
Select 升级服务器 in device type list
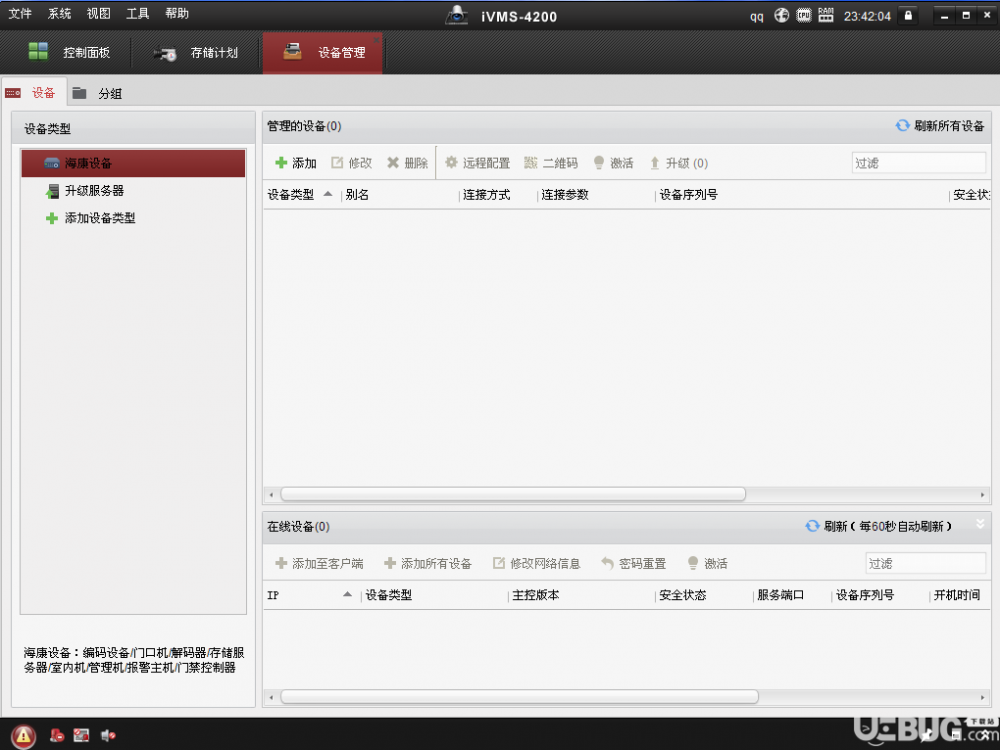[x=94, y=191]
